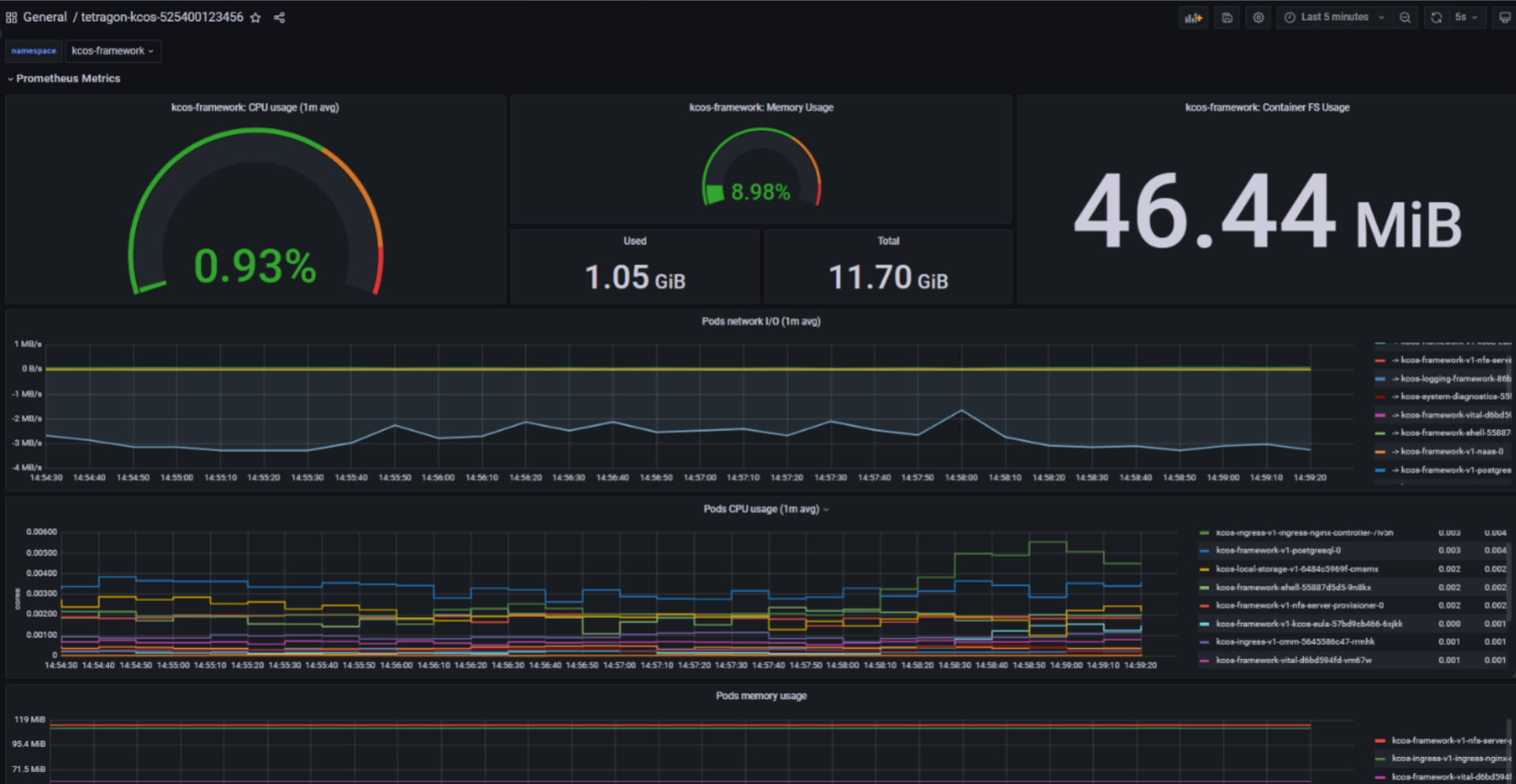Toggle kcos-framework-v1-postgresql-0 series in CPU legend
1516x784 pixels.
pyautogui.click(x=1280, y=550)
